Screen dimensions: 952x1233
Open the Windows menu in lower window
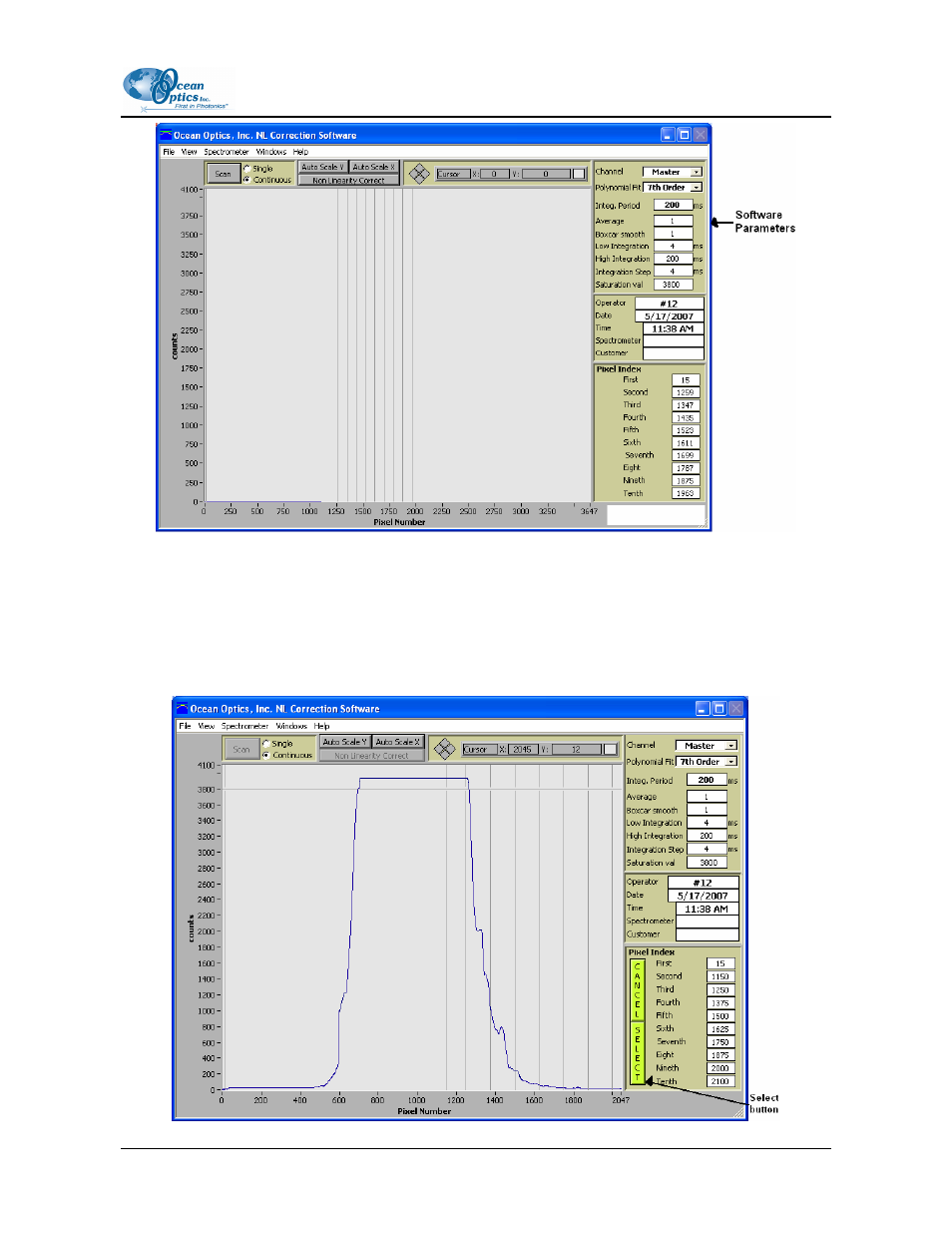coord(291,726)
